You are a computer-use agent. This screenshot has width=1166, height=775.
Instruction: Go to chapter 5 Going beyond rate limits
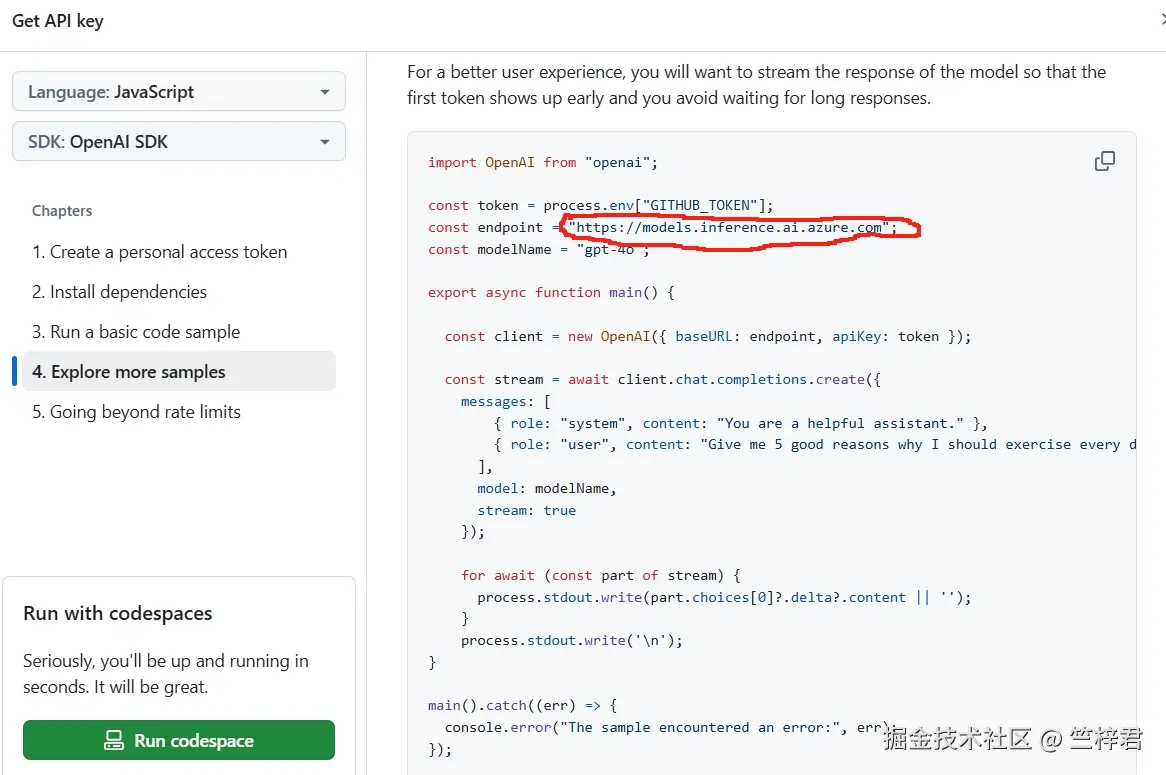pos(136,412)
